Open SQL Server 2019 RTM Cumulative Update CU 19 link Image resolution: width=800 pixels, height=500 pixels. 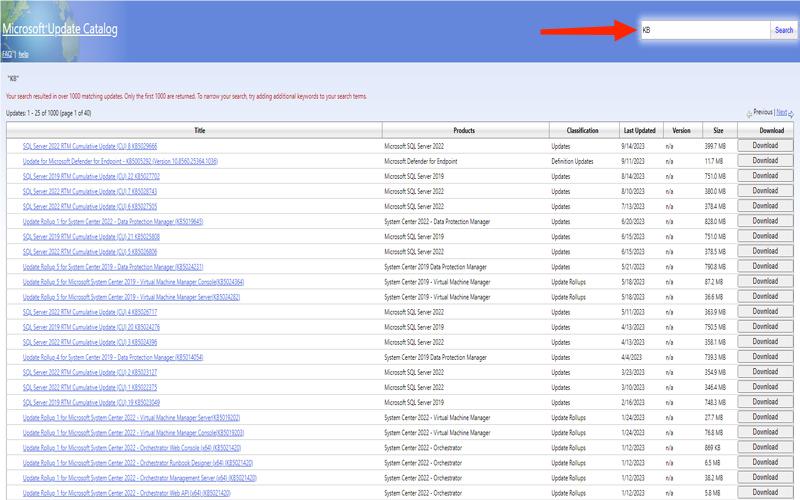91,403
